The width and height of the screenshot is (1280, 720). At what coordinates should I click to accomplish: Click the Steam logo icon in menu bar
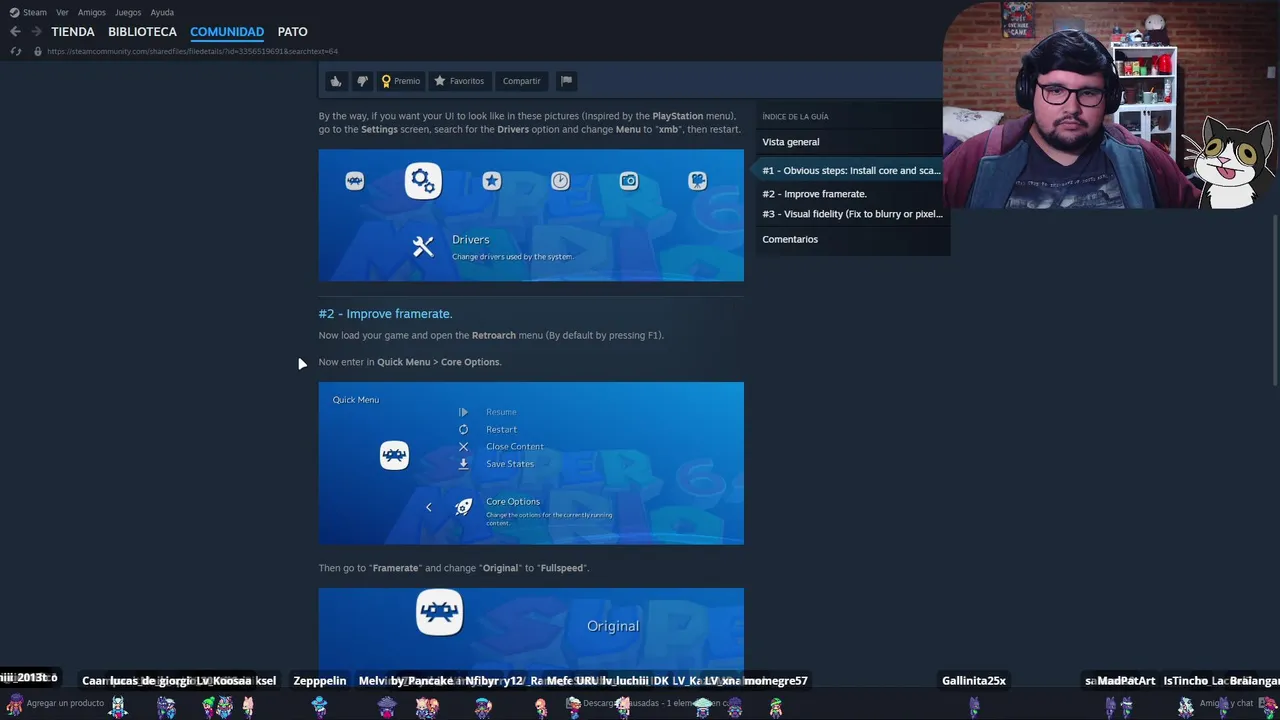14,12
